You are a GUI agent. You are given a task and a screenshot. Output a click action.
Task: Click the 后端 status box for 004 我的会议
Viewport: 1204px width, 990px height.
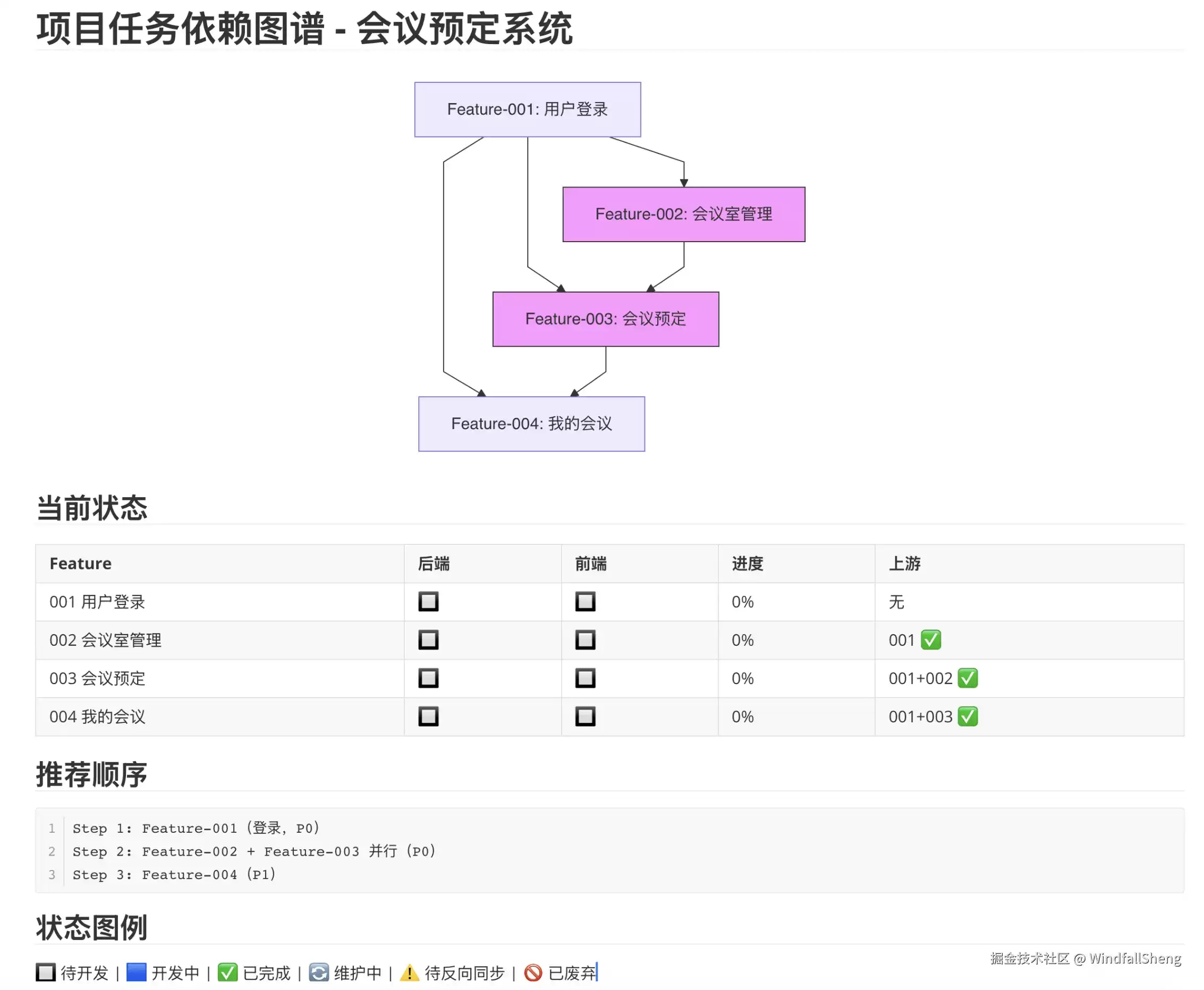click(428, 716)
